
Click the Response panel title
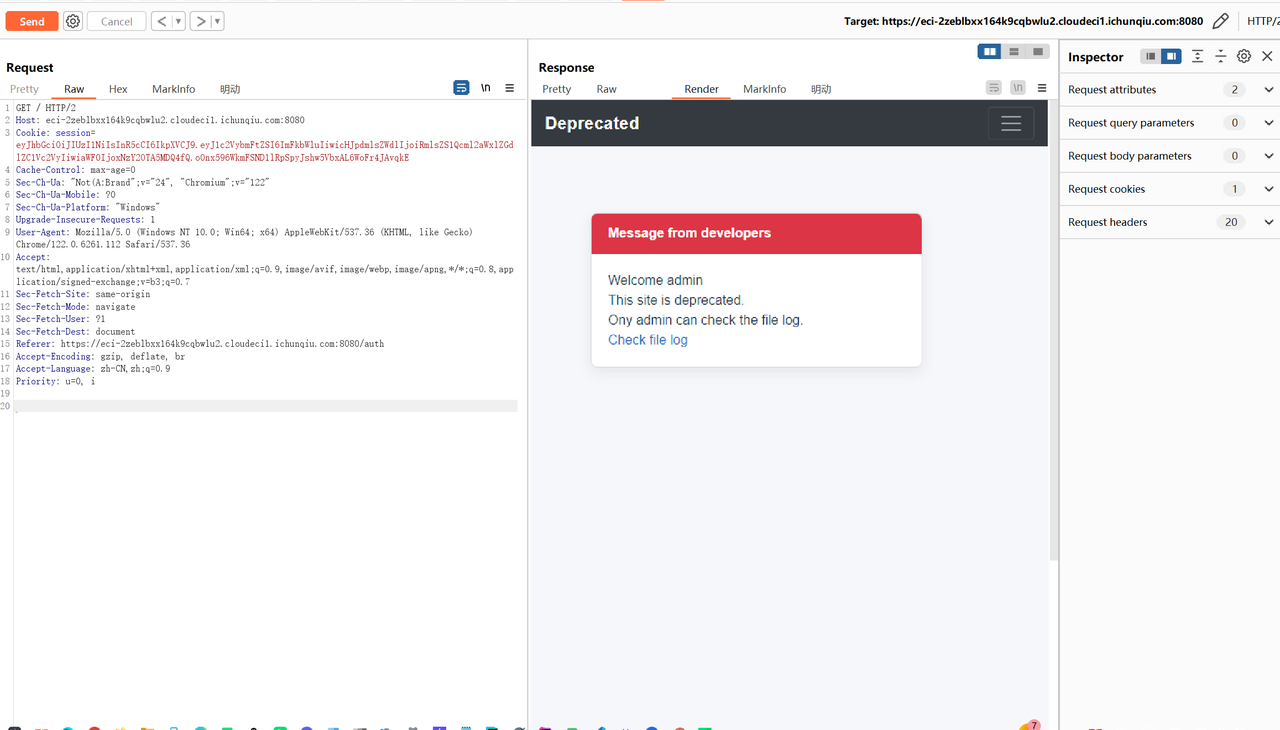[x=566, y=67]
